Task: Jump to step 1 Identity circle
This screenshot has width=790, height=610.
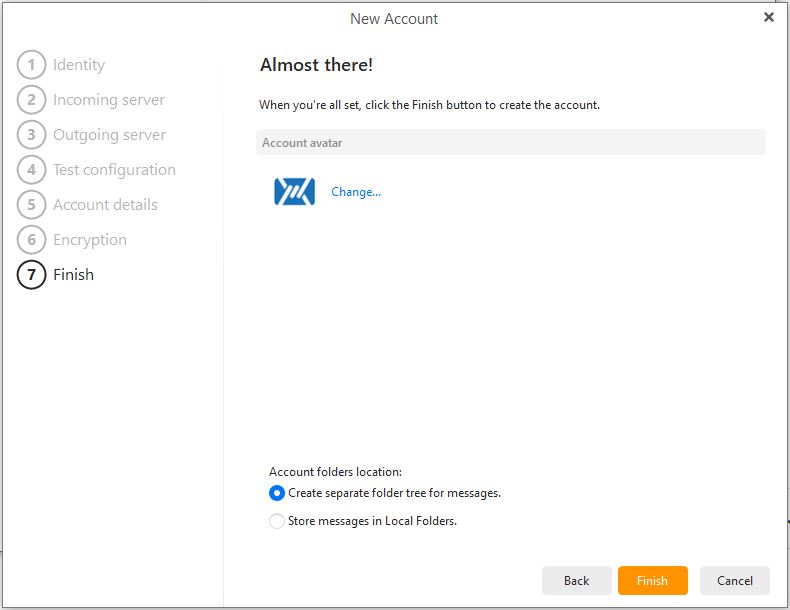Action: (31, 64)
